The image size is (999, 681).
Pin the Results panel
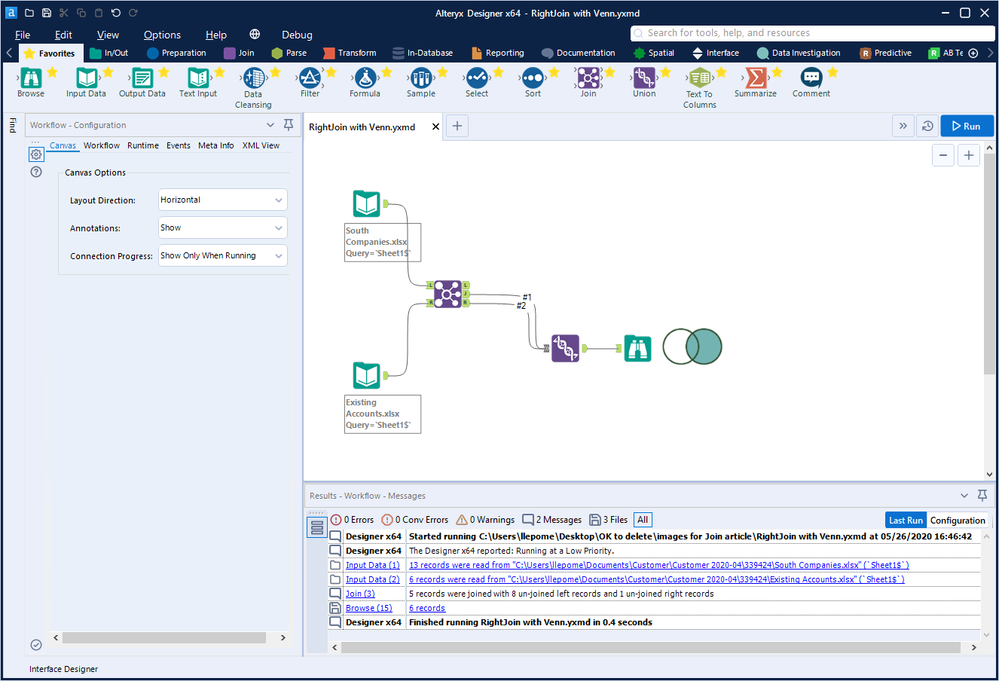click(982, 495)
